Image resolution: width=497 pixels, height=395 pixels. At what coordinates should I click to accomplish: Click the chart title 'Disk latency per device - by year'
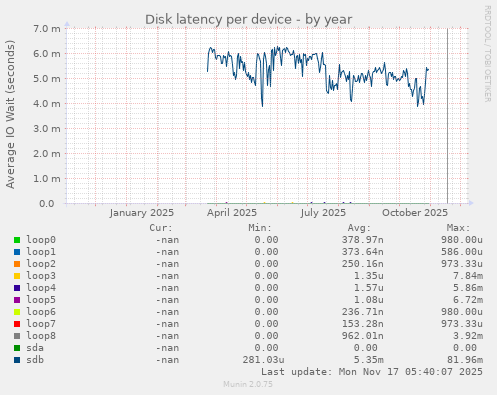click(248, 20)
